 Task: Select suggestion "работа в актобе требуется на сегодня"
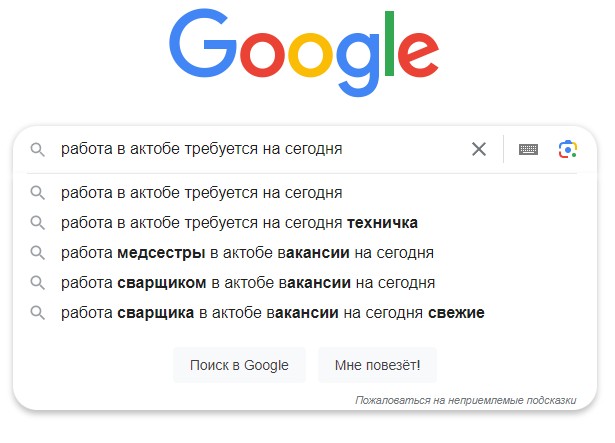coord(201,192)
